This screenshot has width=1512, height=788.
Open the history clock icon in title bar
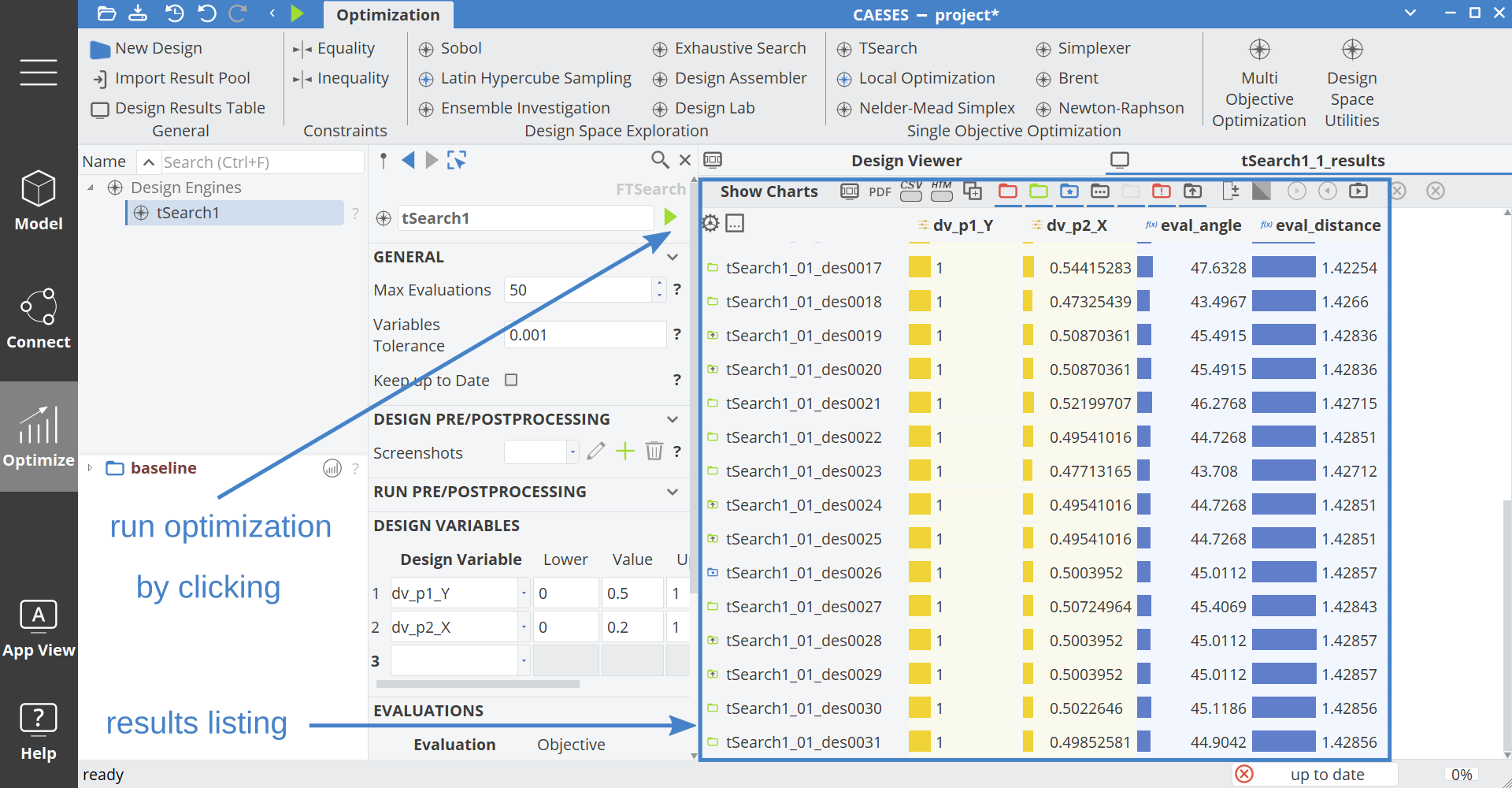point(174,13)
